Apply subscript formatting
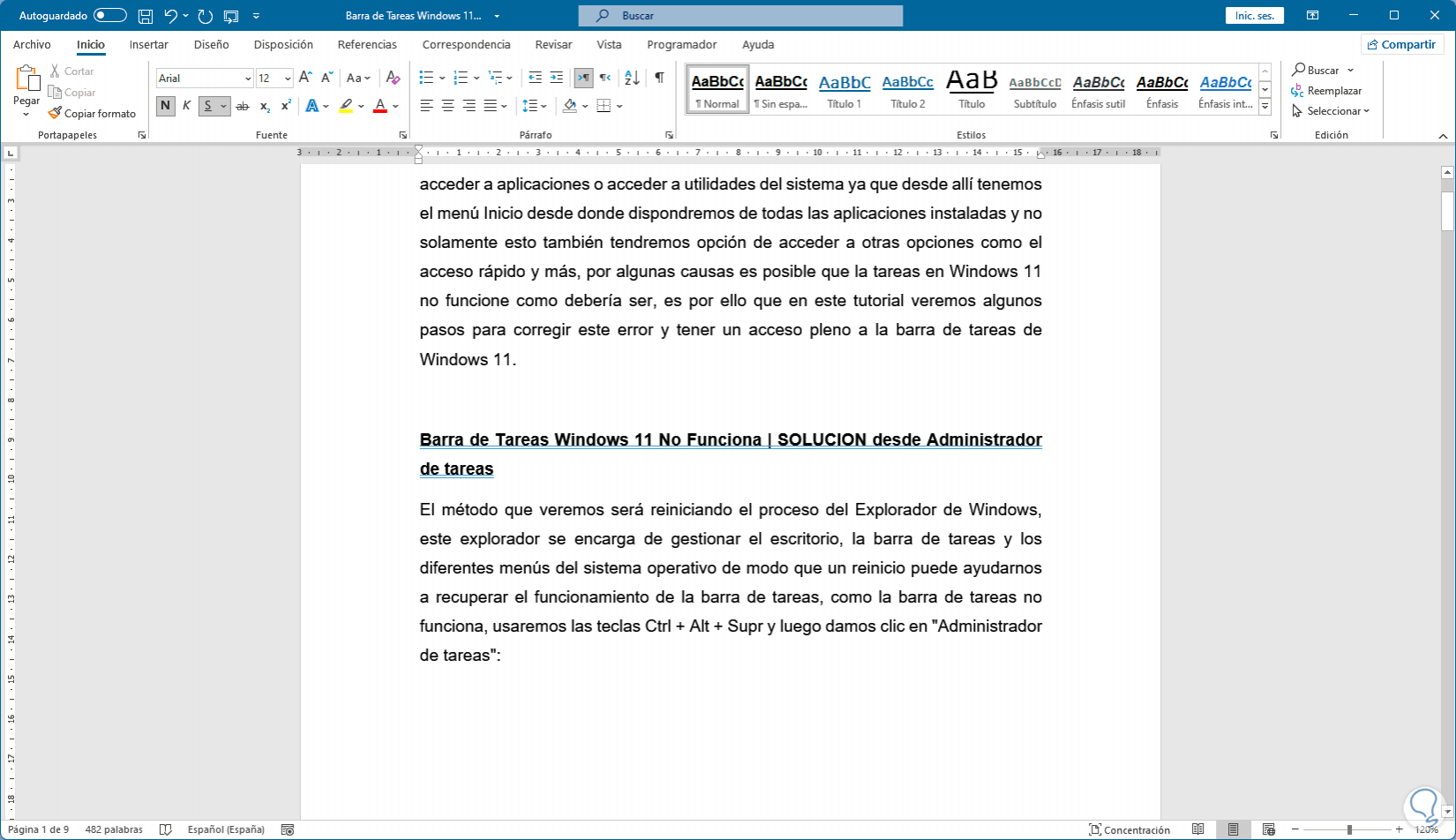1456x840 pixels. (x=265, y=106)
